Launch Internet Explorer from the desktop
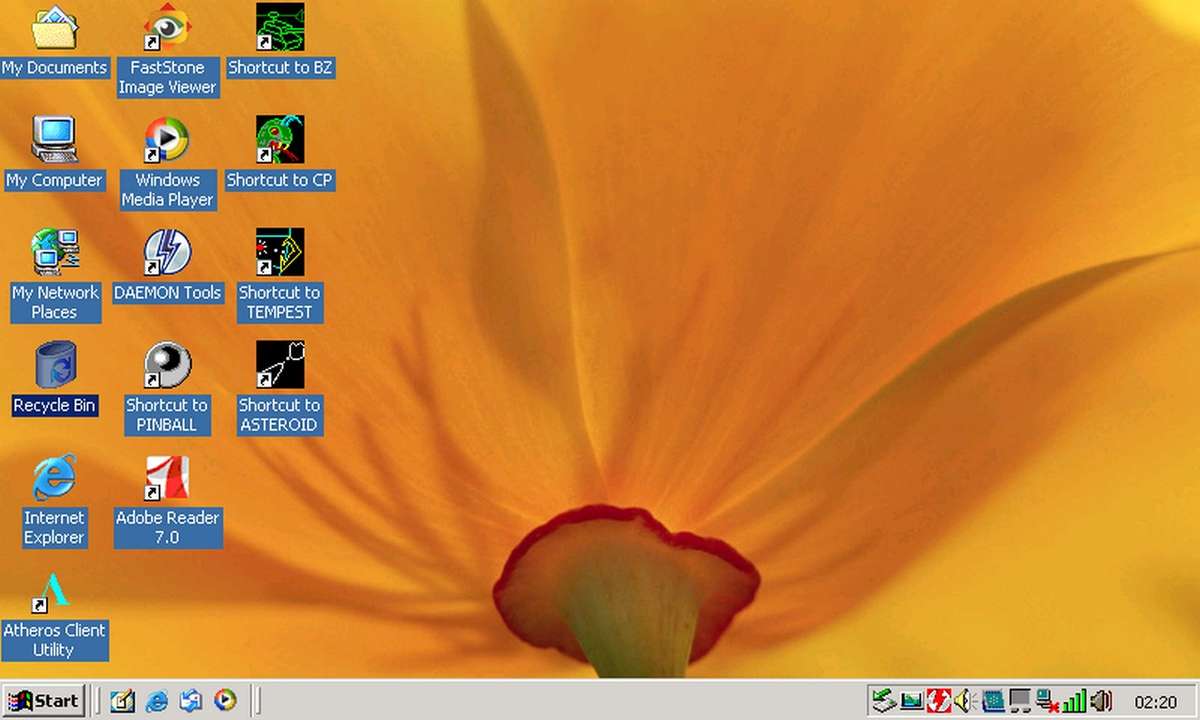1200x720 pixels. [55, 480]
